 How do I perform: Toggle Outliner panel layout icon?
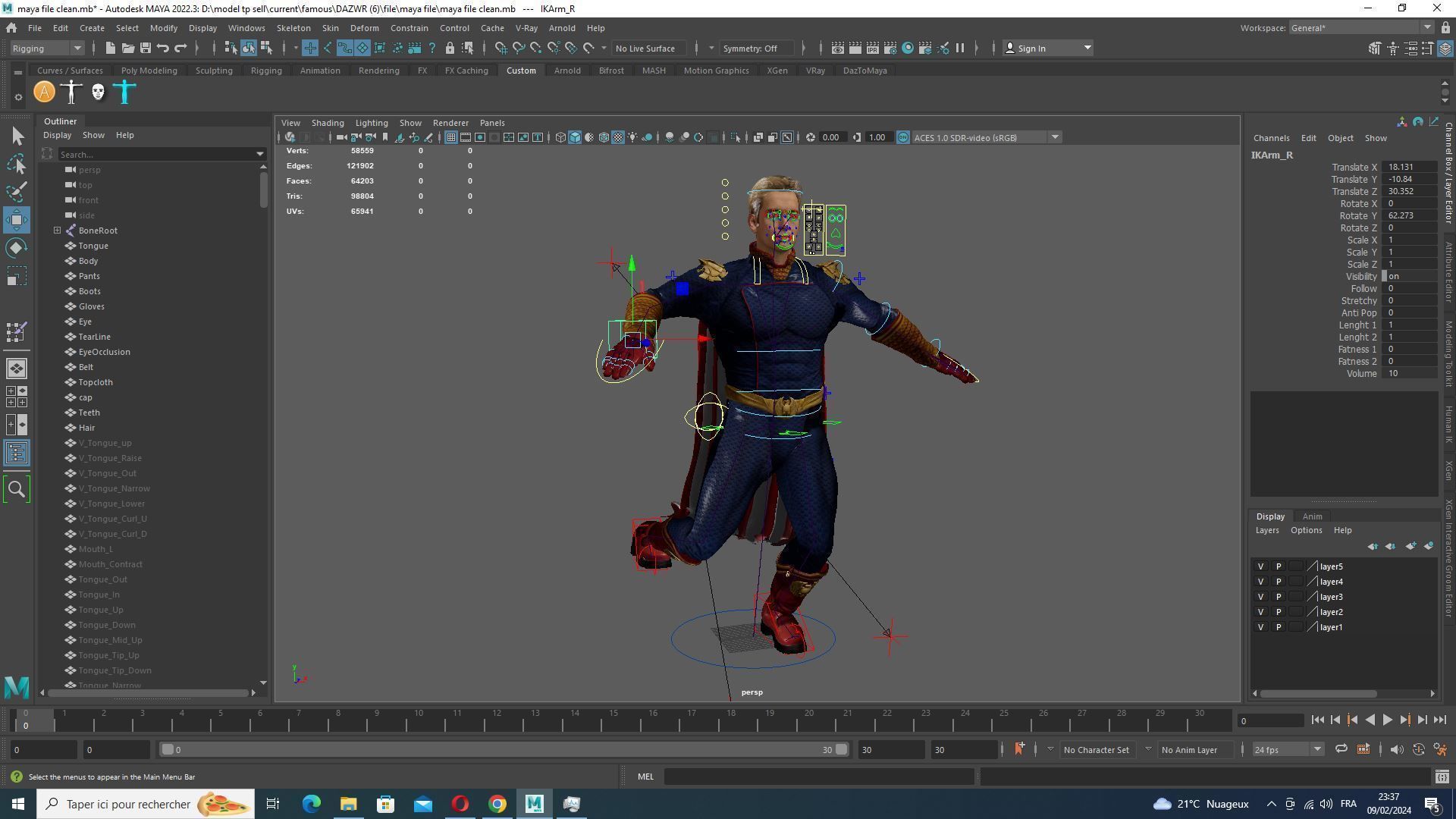[x=17, y=453]
